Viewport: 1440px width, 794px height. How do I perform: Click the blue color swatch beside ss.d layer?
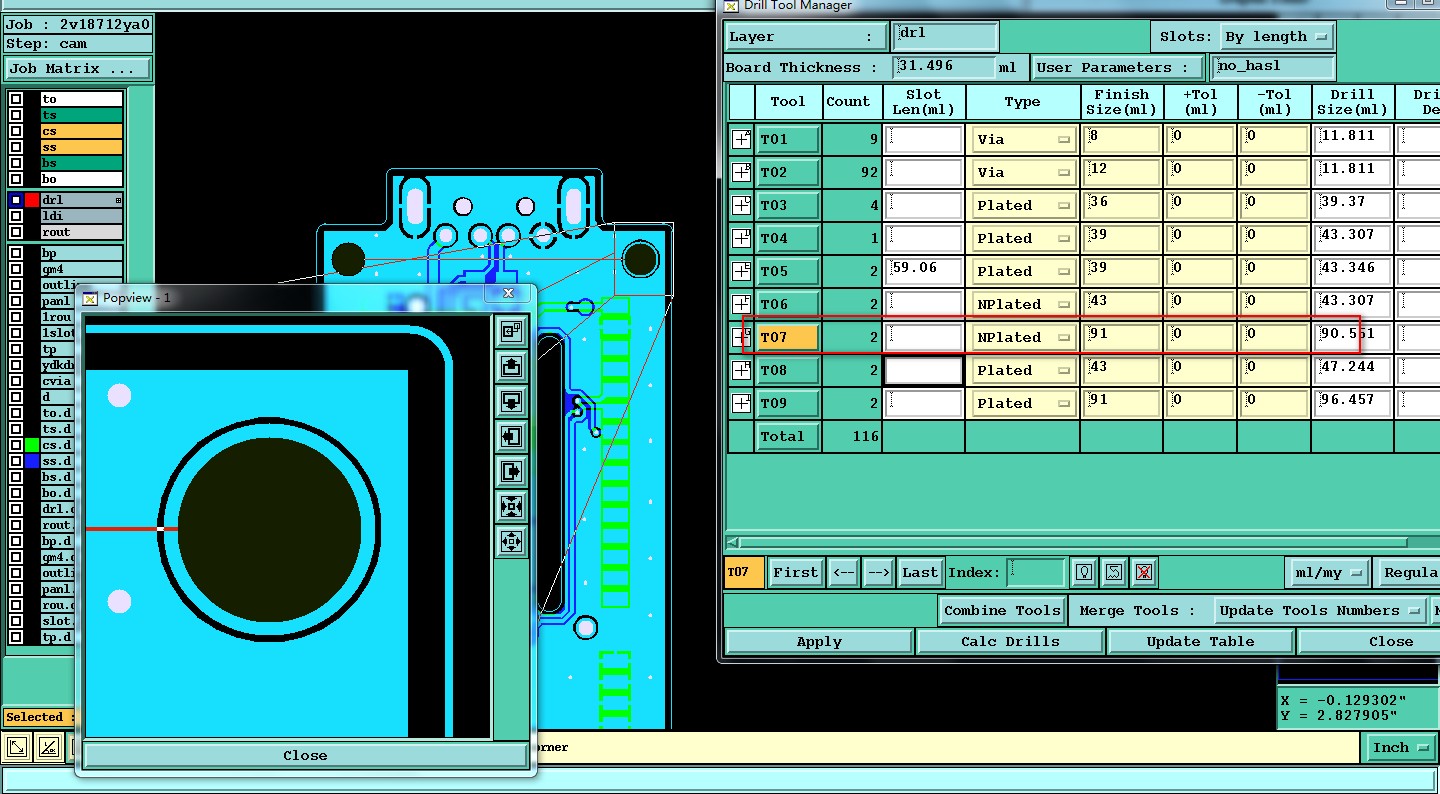coord(32,461)
